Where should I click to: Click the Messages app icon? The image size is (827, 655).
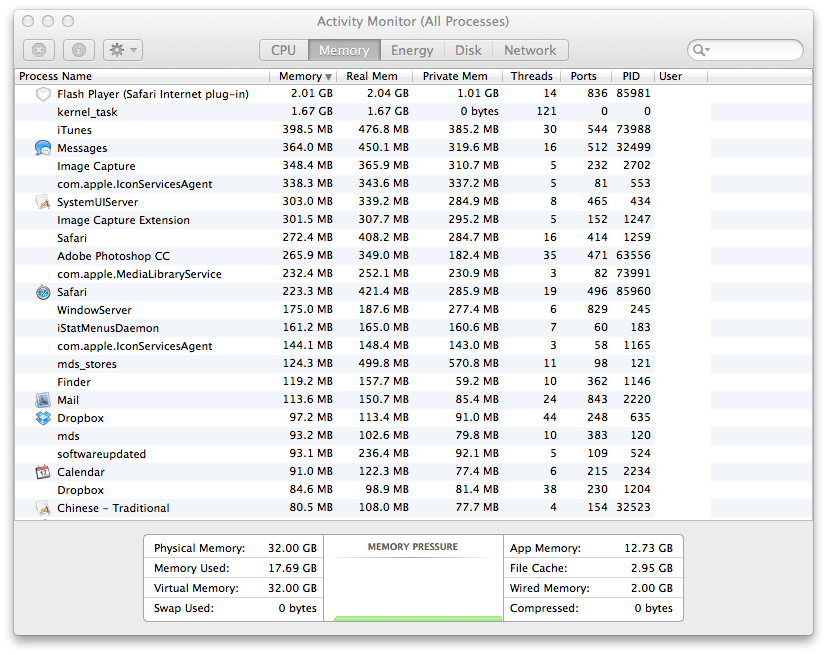pyautogui.click(x=43, y=148)
